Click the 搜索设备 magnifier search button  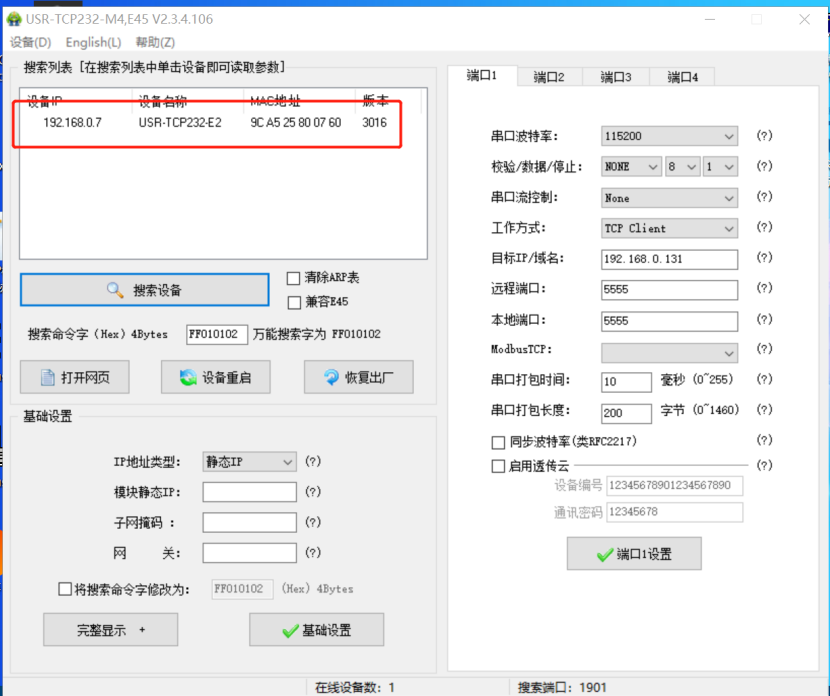[x=144, y=290]
